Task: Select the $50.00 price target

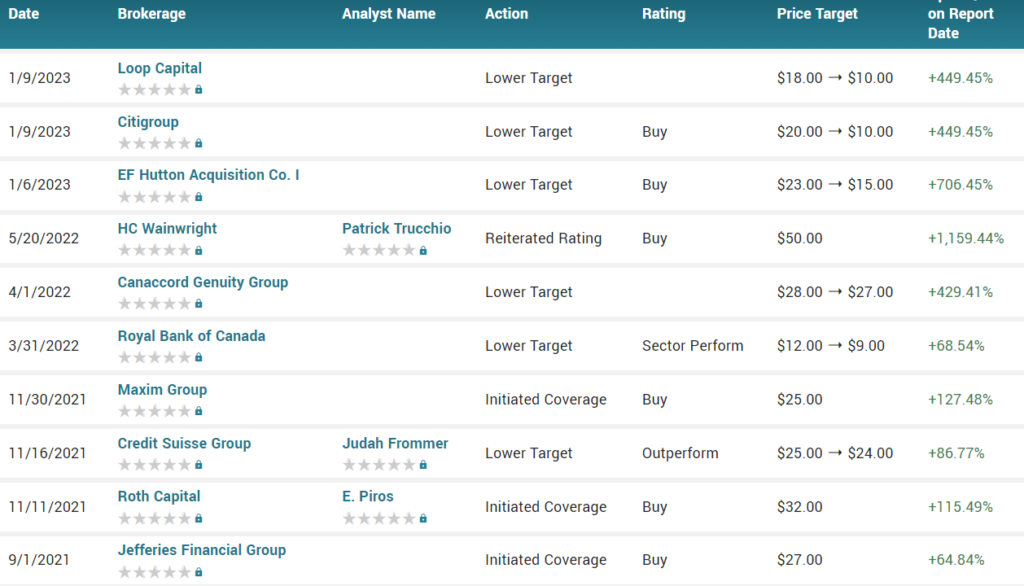Action: (x=800, y=238)
